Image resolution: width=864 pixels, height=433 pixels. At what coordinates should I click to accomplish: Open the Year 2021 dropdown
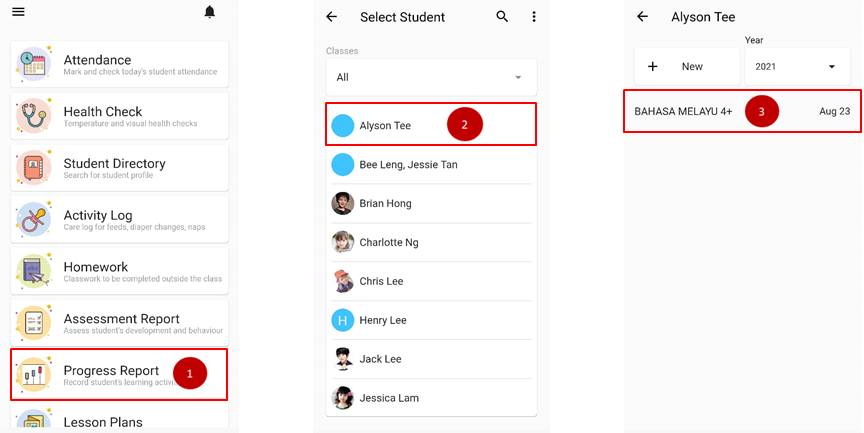click(796, 67)
